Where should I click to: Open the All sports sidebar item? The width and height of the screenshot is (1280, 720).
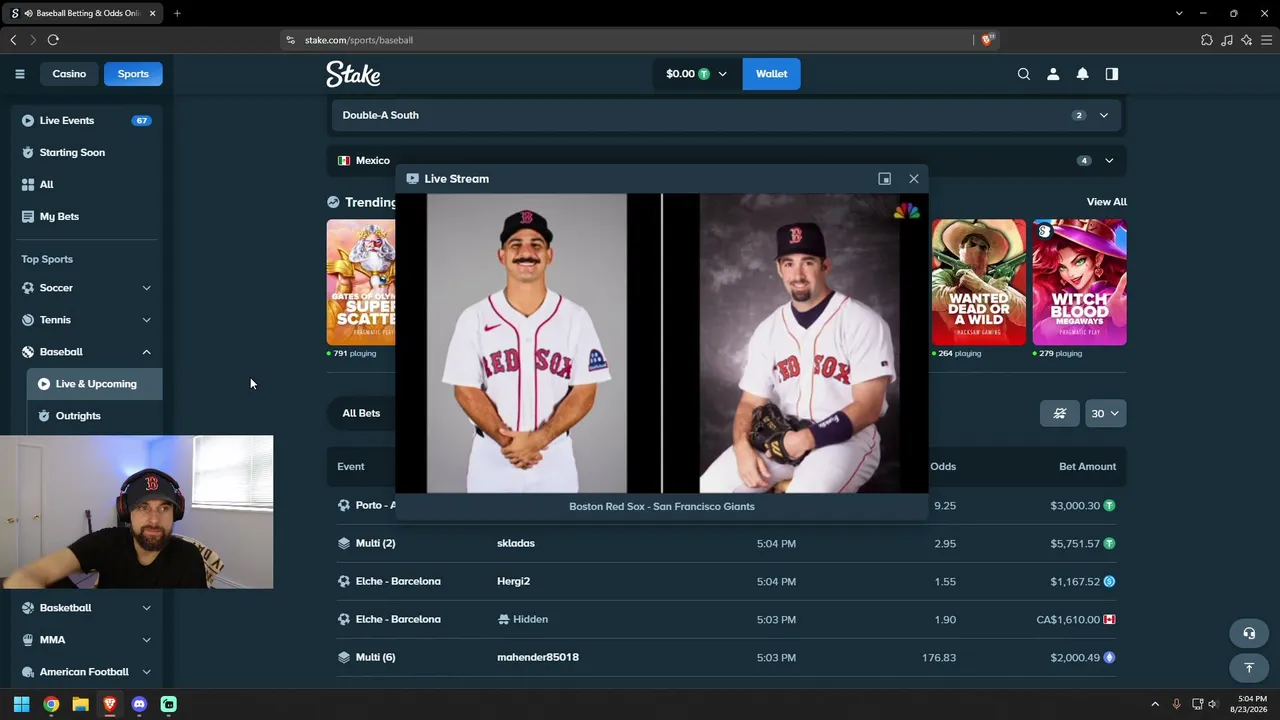(87, 184)
